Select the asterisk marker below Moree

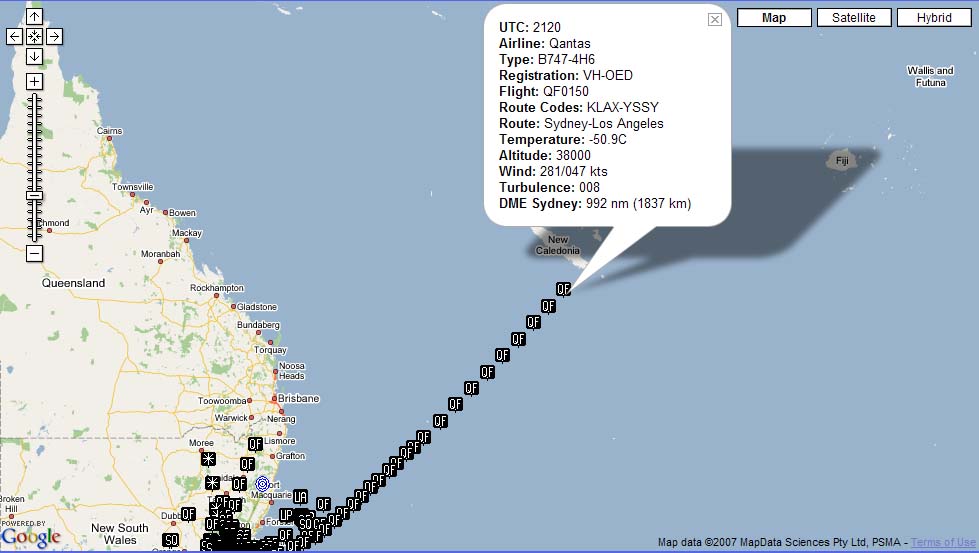209,459
